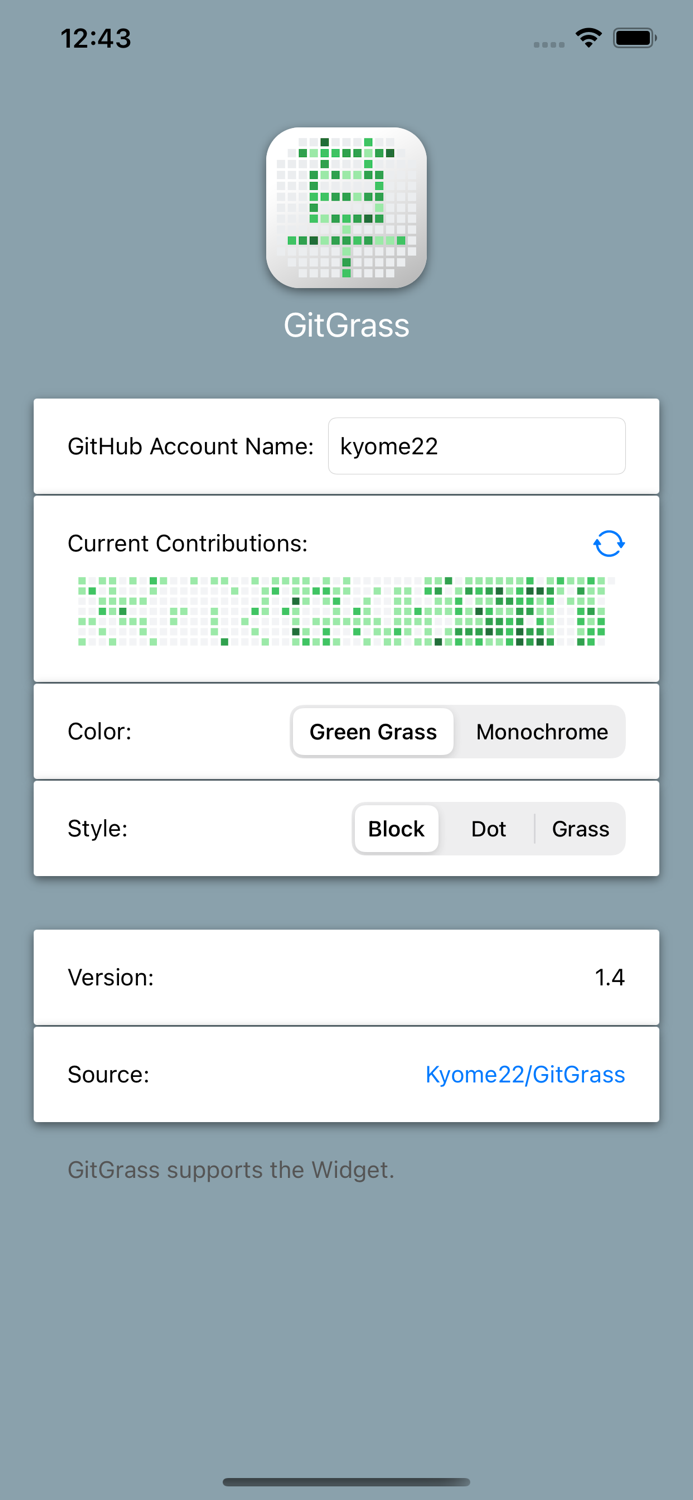The image size is (693, 1500).
Task: Click the cellular signal dots indicator
Action: pos(548,42)
